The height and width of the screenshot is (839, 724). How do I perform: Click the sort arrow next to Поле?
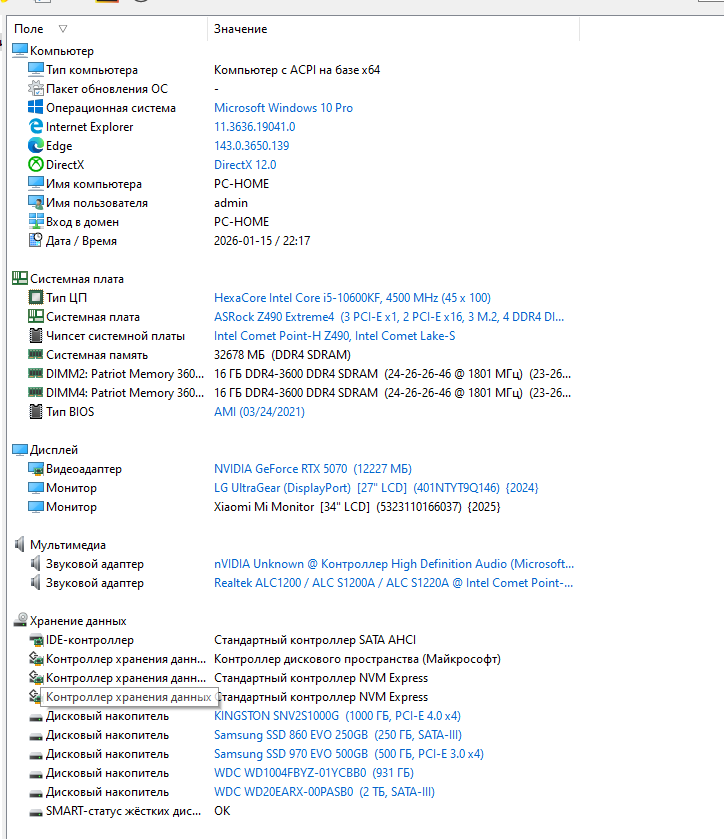63,29
